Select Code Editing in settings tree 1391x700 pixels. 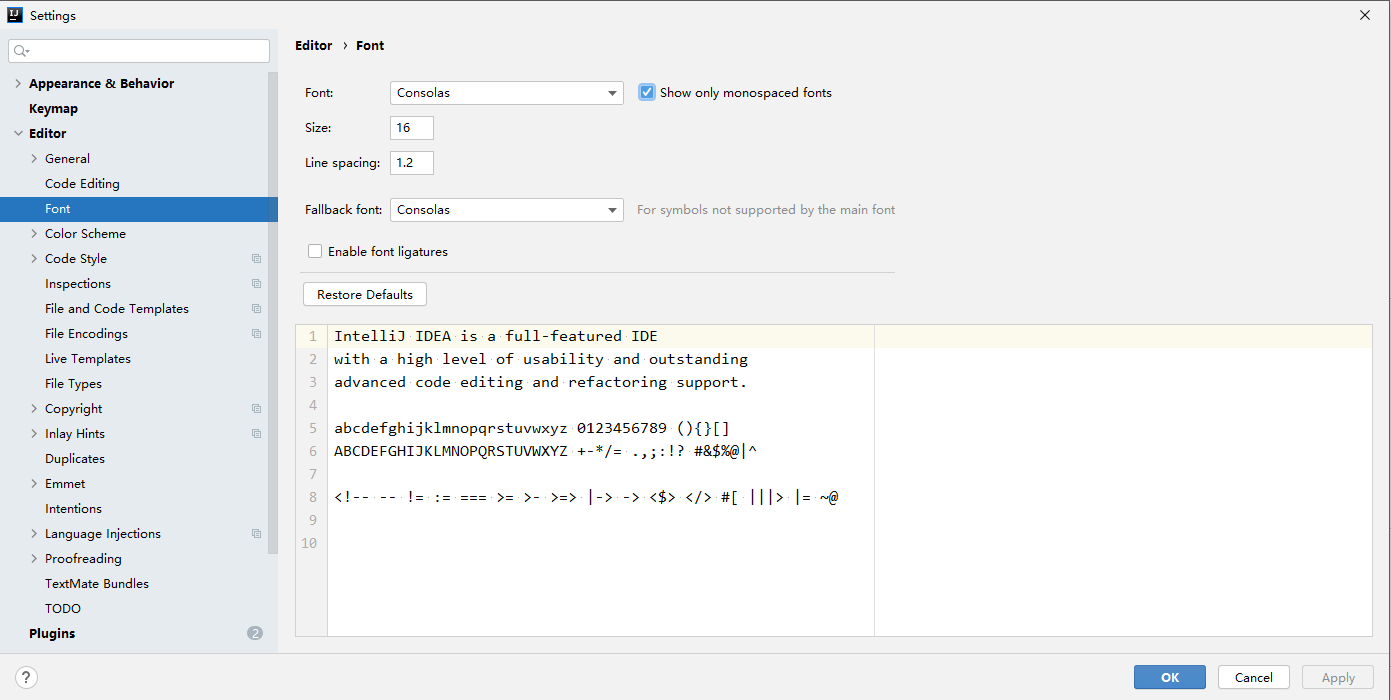(82, 184)
